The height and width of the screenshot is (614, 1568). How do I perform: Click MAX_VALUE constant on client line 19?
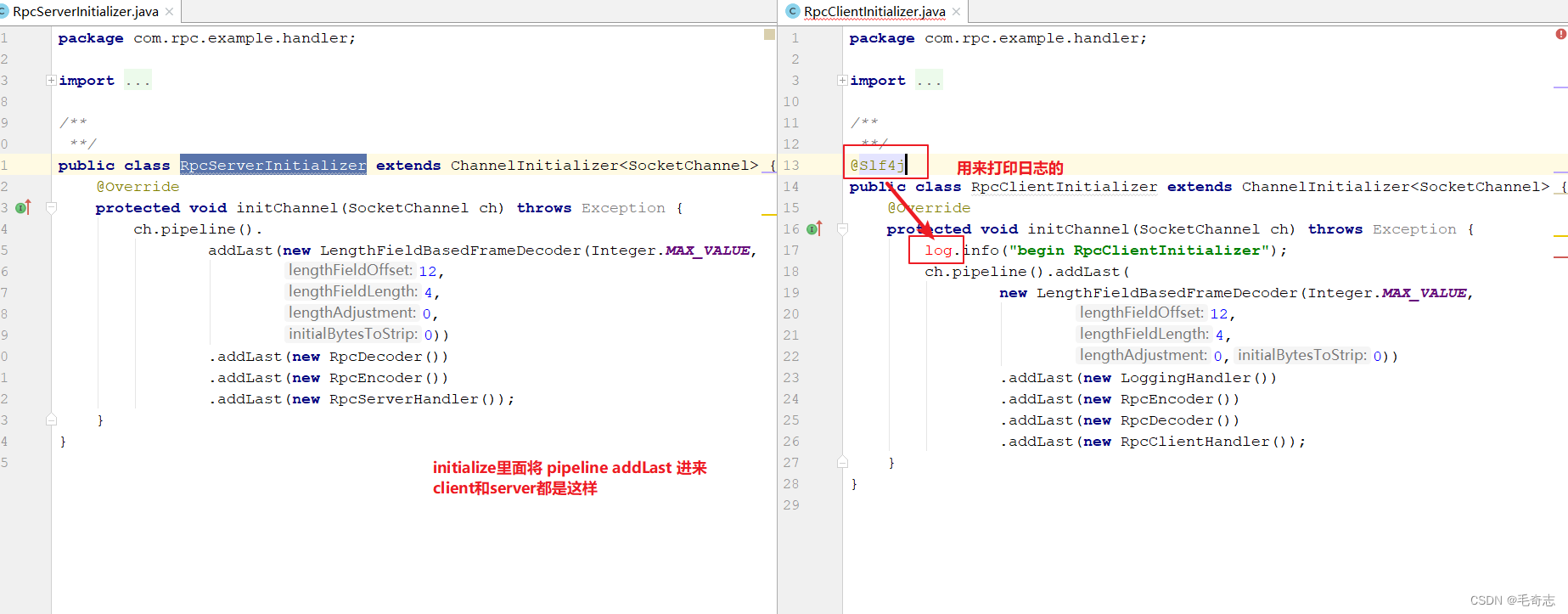point(1425,293)
